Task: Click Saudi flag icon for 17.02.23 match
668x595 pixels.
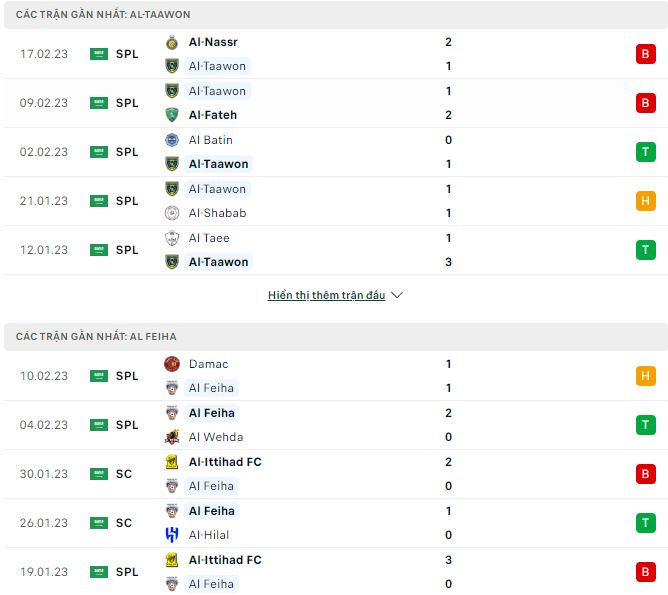Action: coord(98,54)
